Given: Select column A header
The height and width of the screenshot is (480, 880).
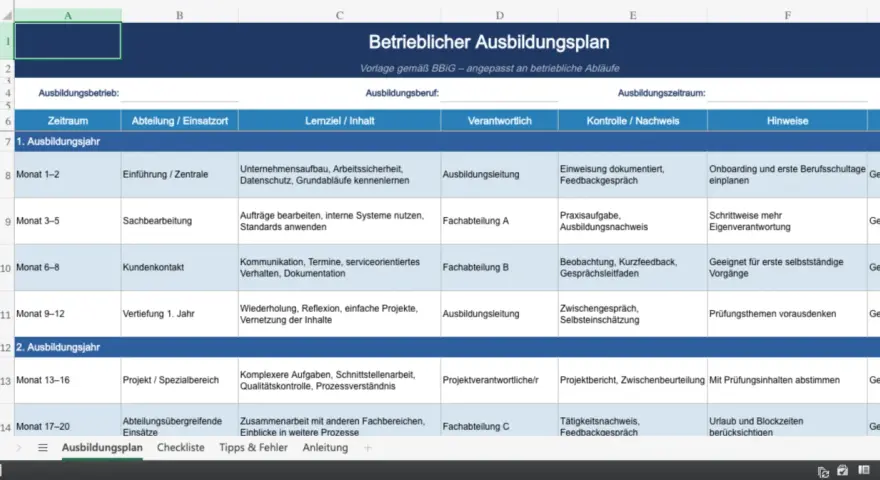Looking at the screenshot, I should [x=68, y=15].
